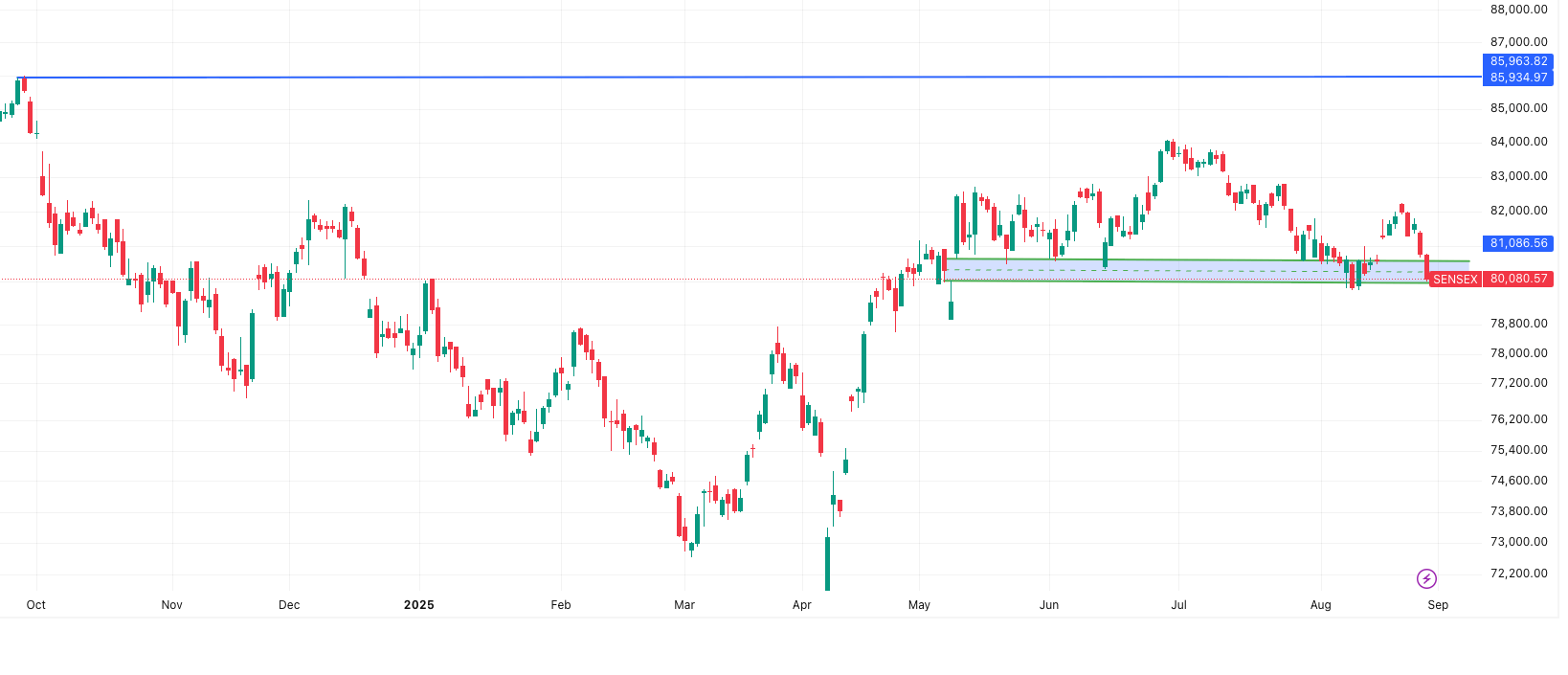The image size is (1568, 675).
Task: Click the Oct label on time axis
Action: coord(36,605)
